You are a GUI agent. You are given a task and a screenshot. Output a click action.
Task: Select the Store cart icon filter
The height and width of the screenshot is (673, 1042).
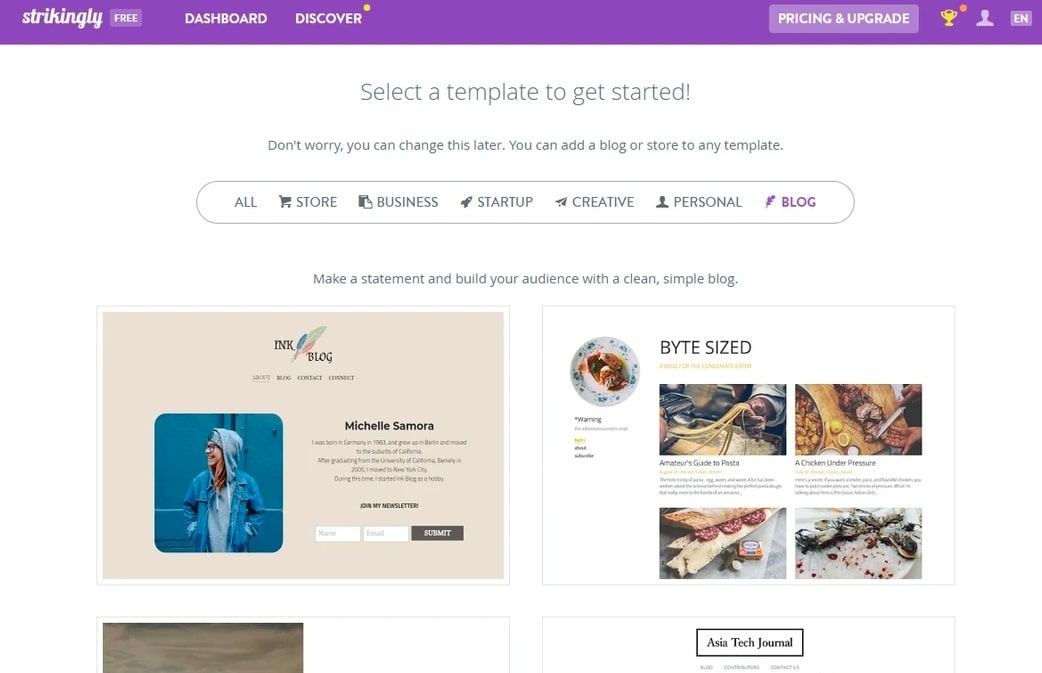(x=285, y=202)
